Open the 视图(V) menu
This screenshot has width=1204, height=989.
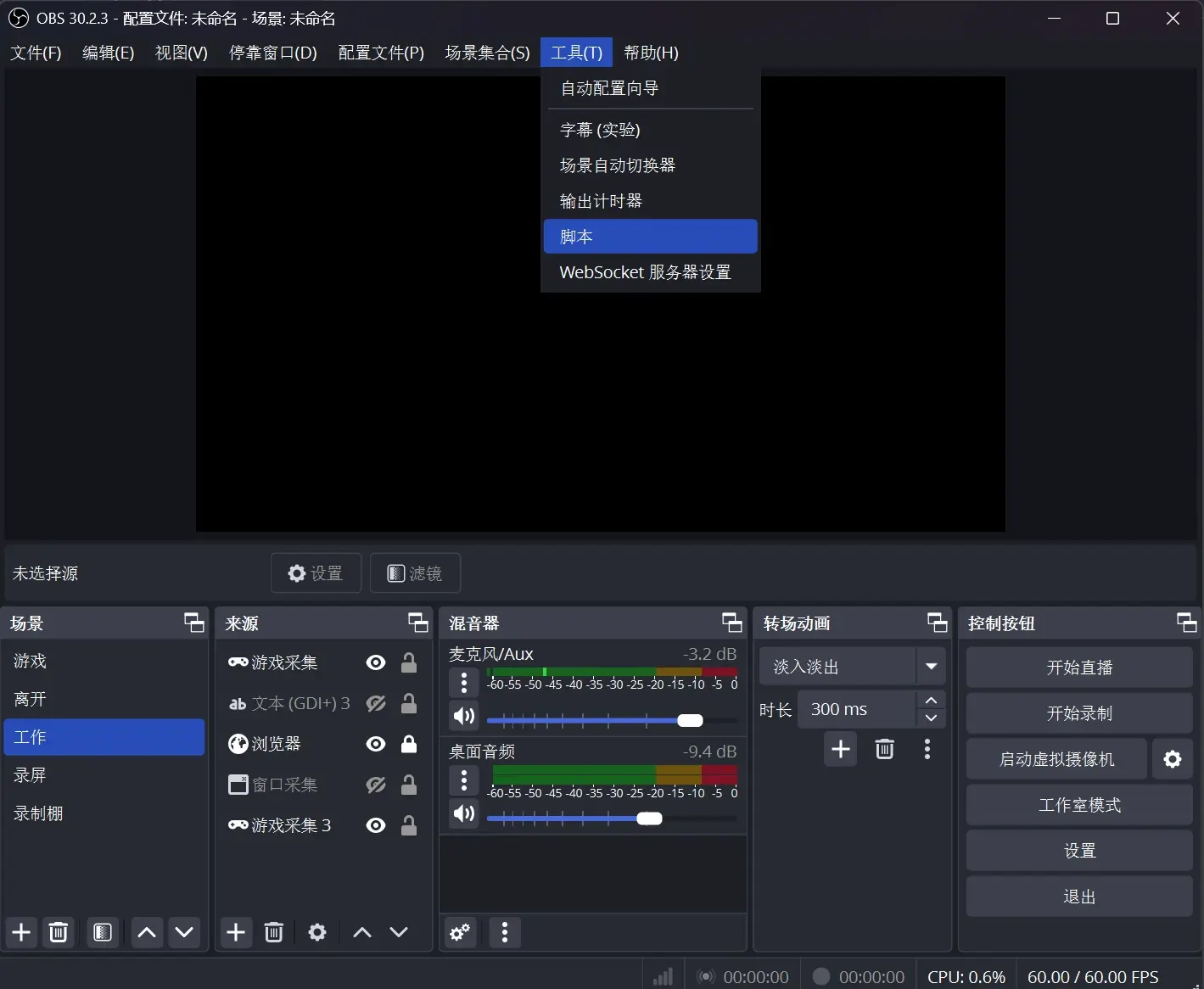[181, 53]
